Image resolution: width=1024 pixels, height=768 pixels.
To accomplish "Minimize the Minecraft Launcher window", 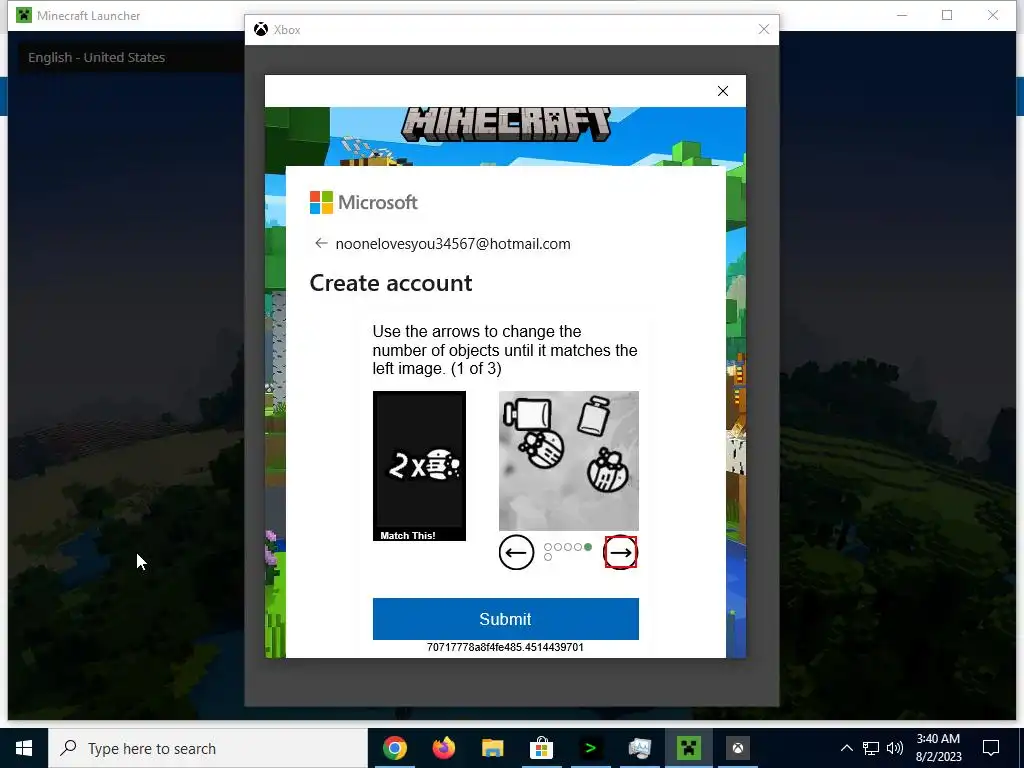I will (902, 15).
